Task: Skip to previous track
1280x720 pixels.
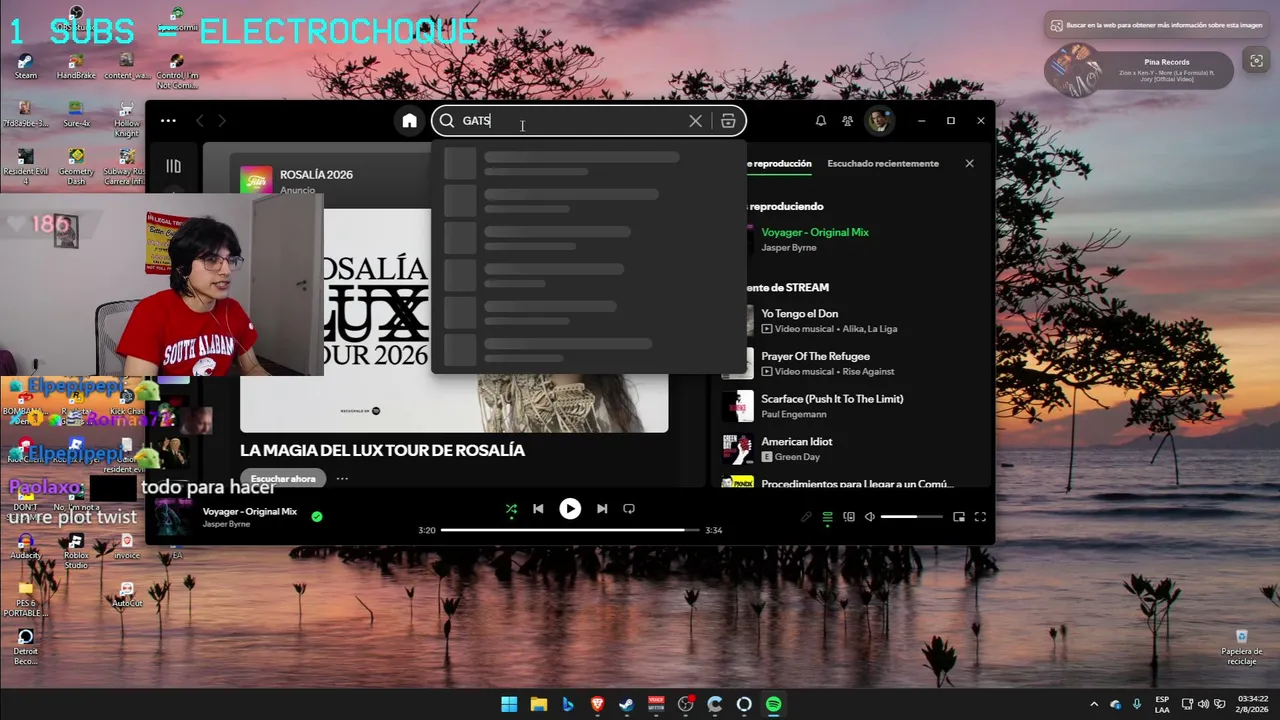Action: tap(538, 509)
